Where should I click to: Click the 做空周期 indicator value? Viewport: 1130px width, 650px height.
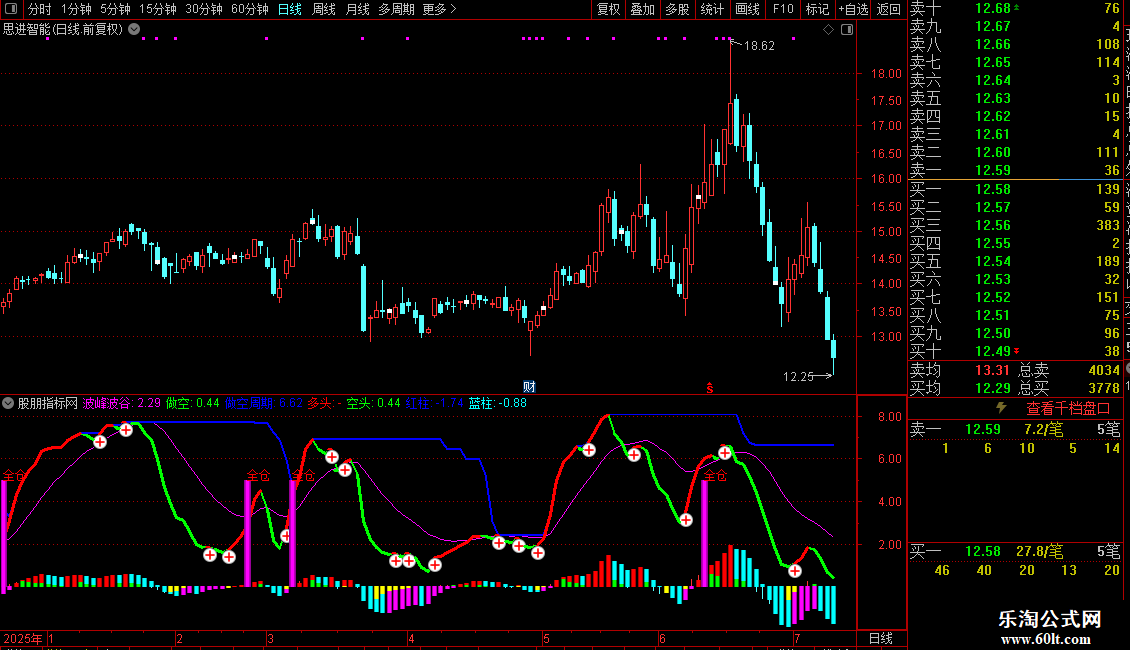pyautogui.click(x=264, y=403)
